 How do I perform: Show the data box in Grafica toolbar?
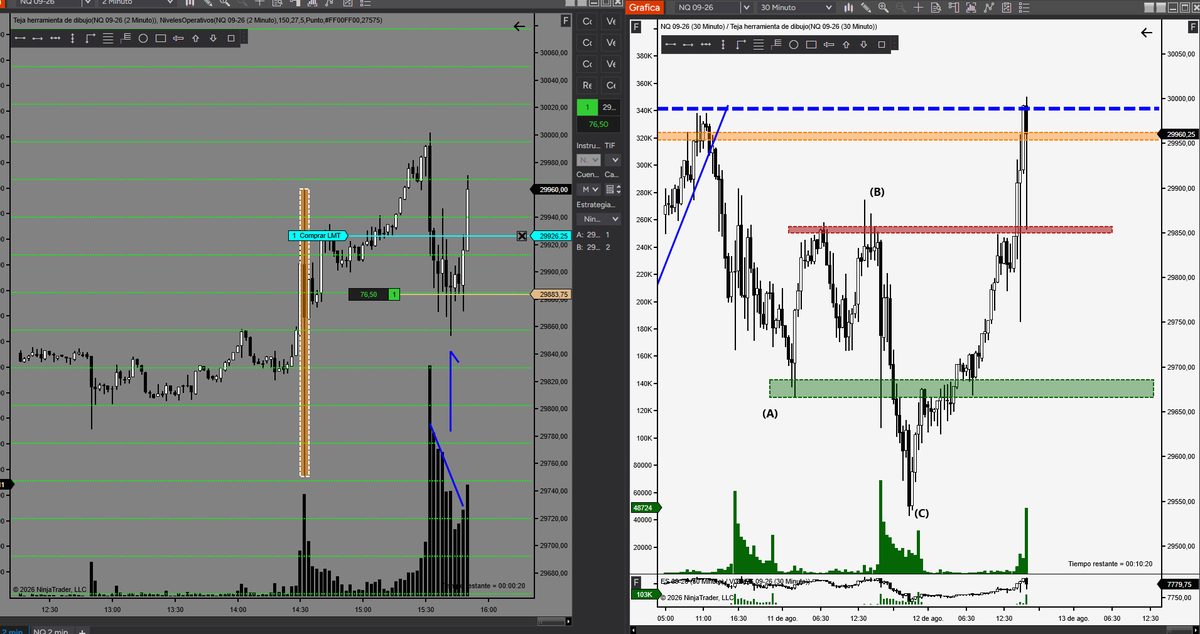[937, 8]
